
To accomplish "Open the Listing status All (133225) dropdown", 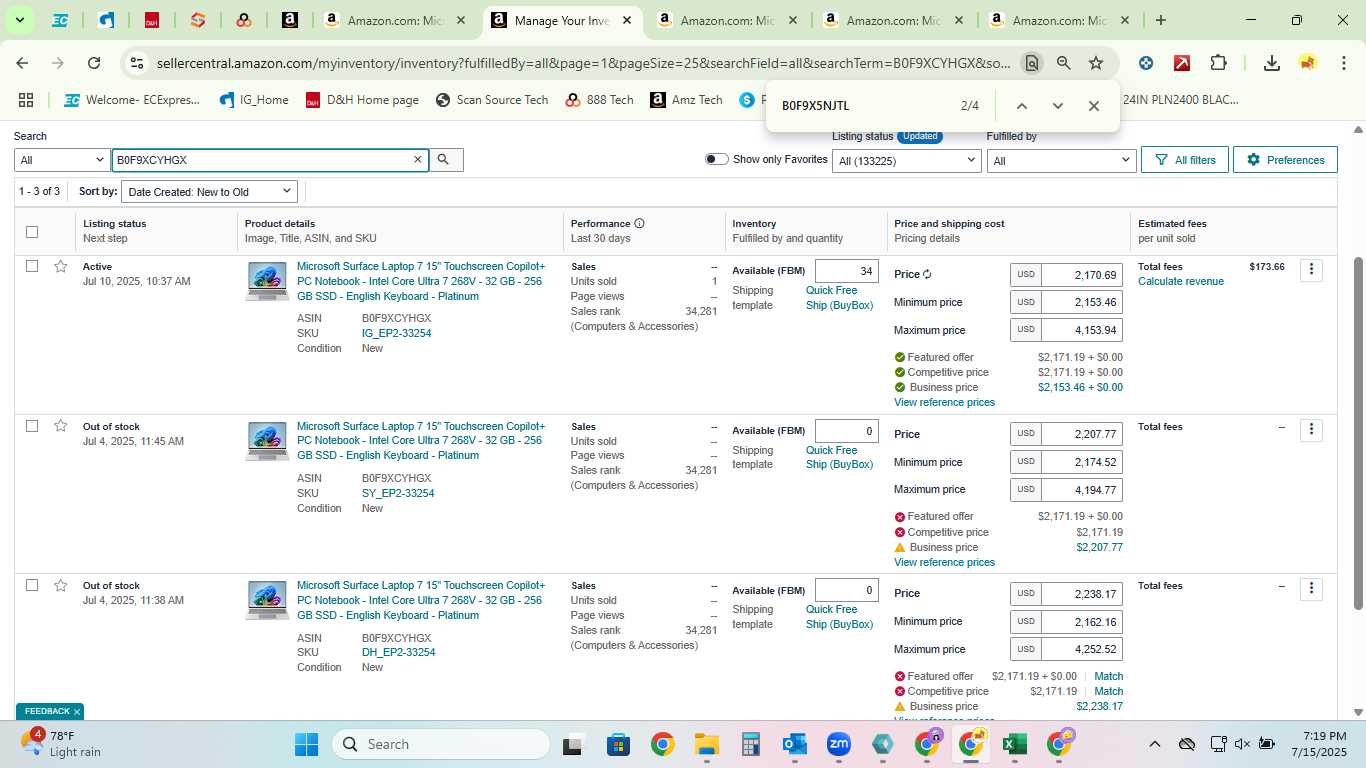I will coord(906,160).
